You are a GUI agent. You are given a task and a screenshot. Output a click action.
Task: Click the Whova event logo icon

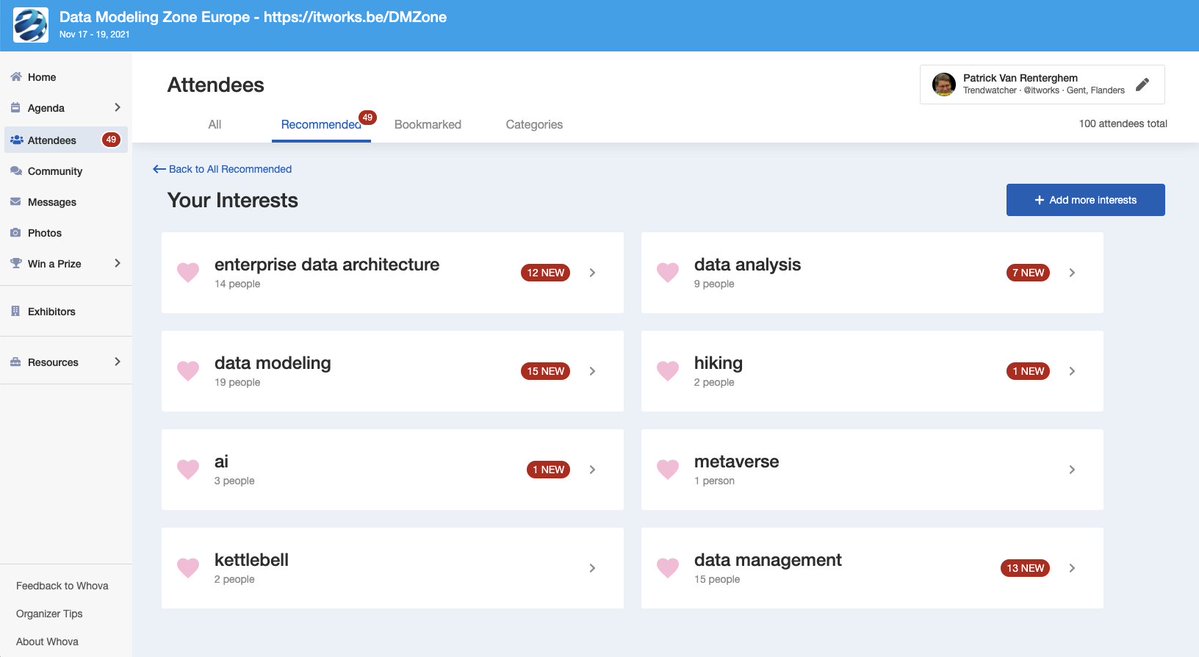pos(31,24)
